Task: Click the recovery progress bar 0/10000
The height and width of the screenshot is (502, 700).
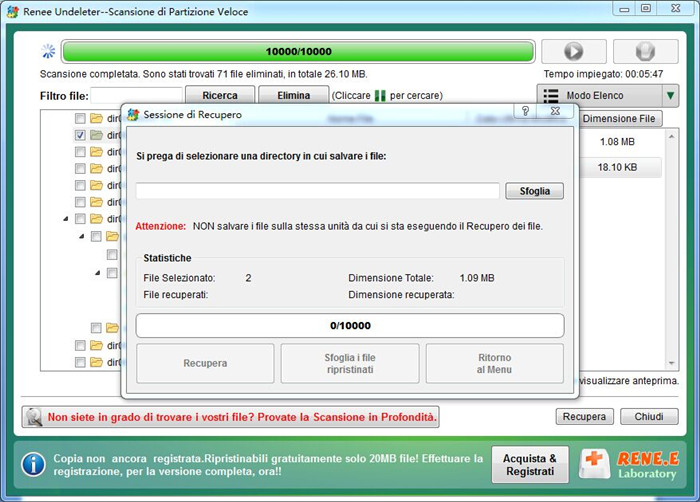Action: pyautogui.click(x=350, y=326)
